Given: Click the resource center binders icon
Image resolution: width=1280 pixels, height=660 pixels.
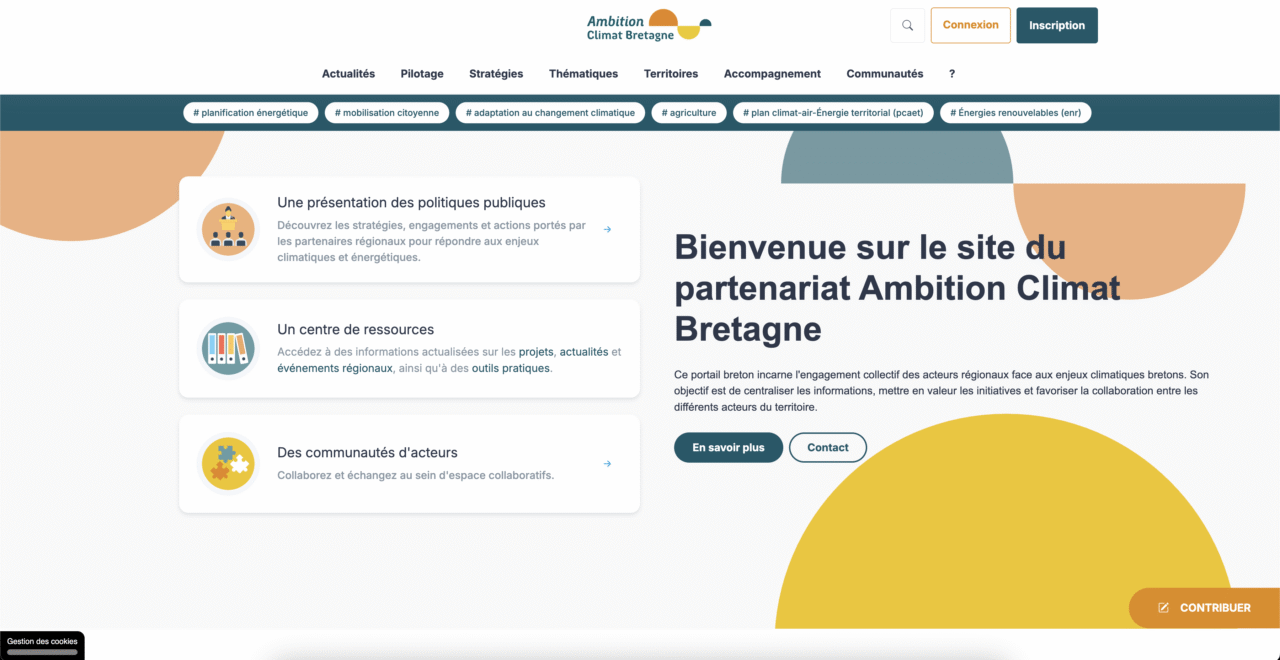Looking at the screenshot, I should click(228, 348).
